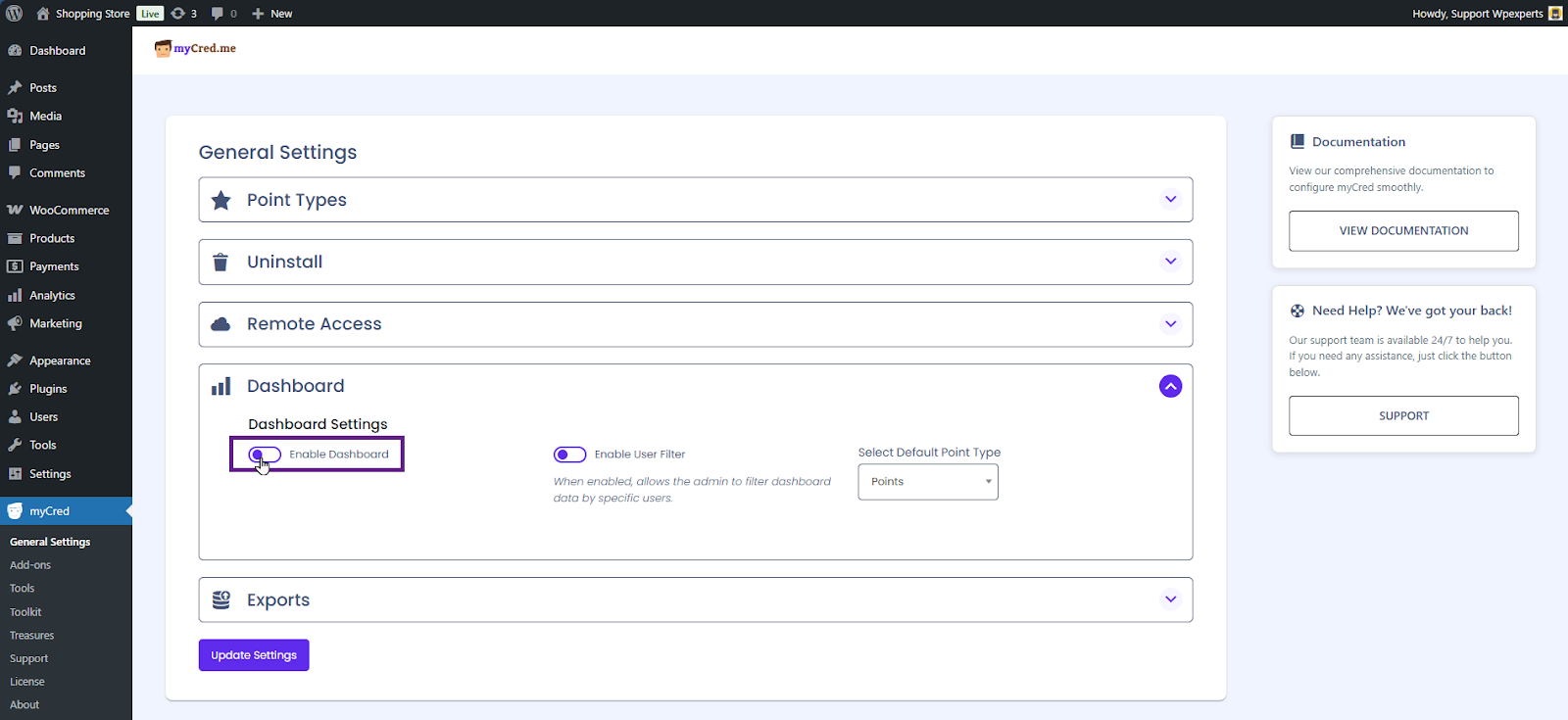The height and width of the screenshot is (720, 1568).
Task: Click the Uninstall trash can icon
Action: pyautogui.click(x=220, y=263)
